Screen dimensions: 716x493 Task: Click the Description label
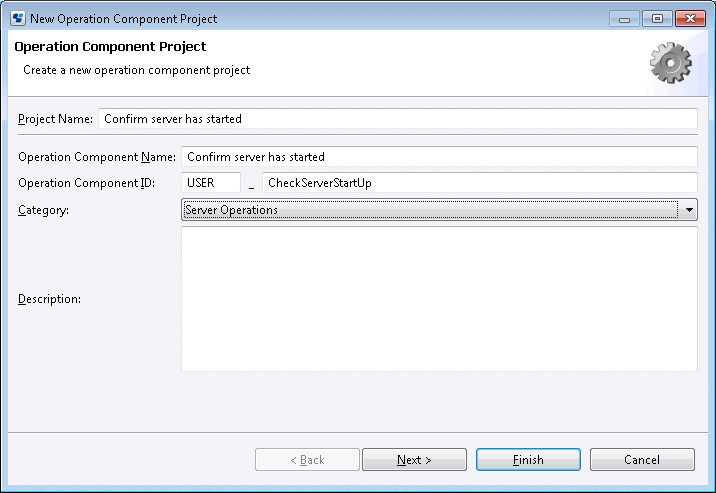(49, 299)
